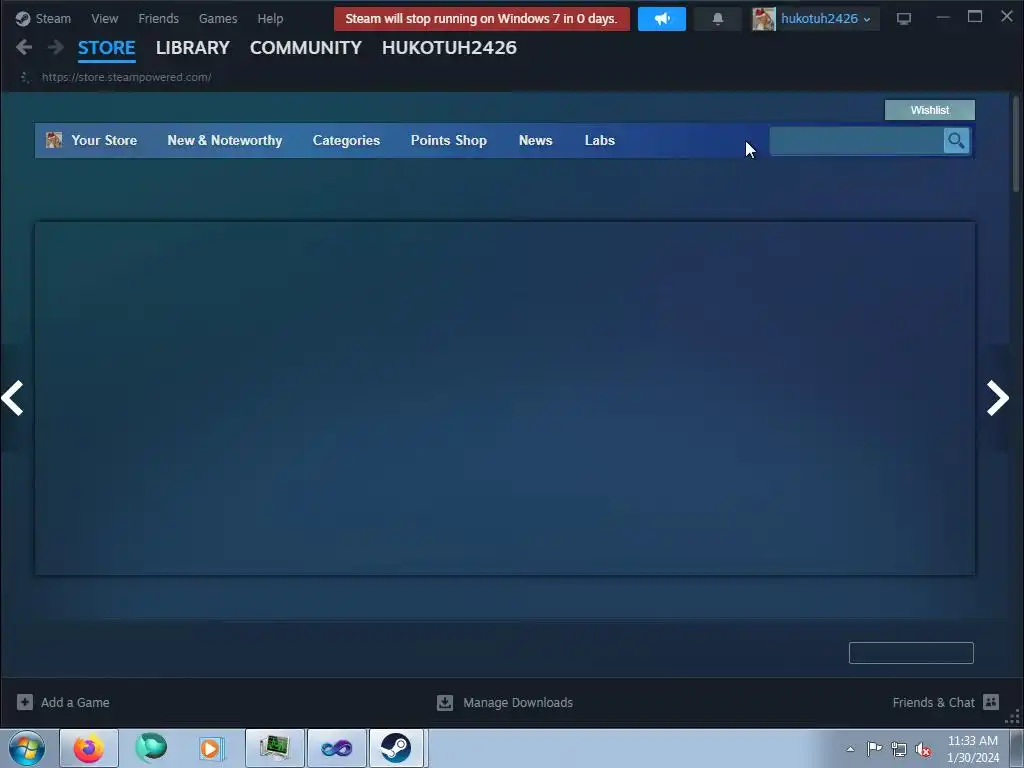Click the store URL address text
This screenshot has width=1024, height=768.
[127, 77]
